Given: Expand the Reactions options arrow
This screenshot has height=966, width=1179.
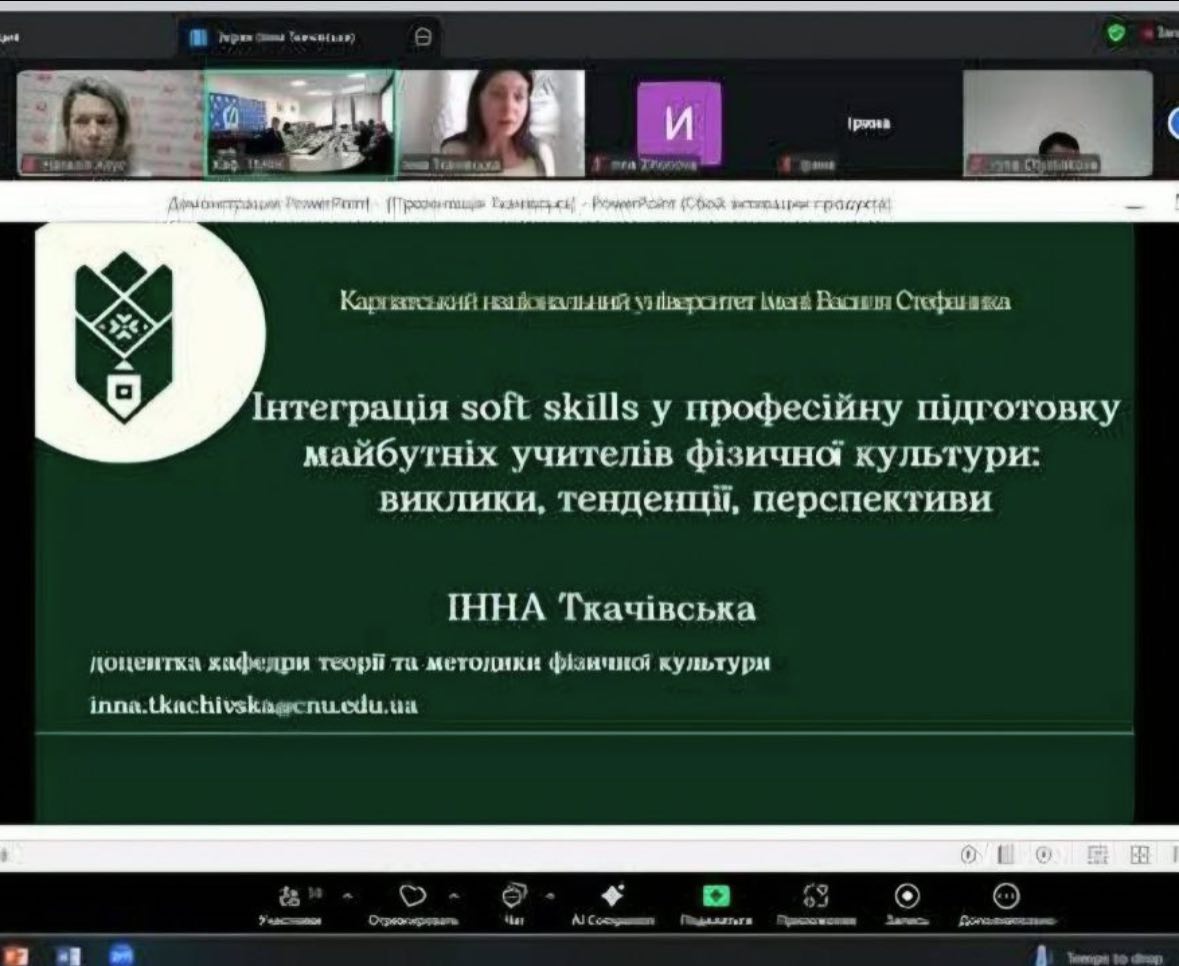Looking at the screenshot, I should click(454, 895).
